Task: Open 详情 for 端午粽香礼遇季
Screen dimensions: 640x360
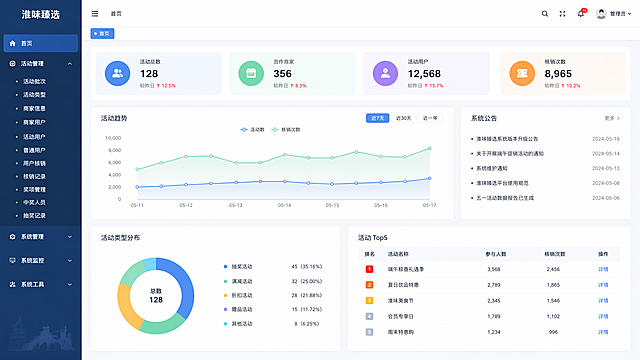Action: (x=603, y=269)
